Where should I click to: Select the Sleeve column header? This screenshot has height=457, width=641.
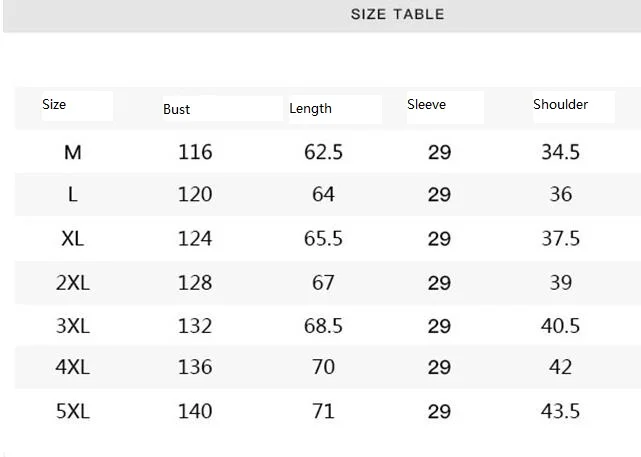point(426,105)
